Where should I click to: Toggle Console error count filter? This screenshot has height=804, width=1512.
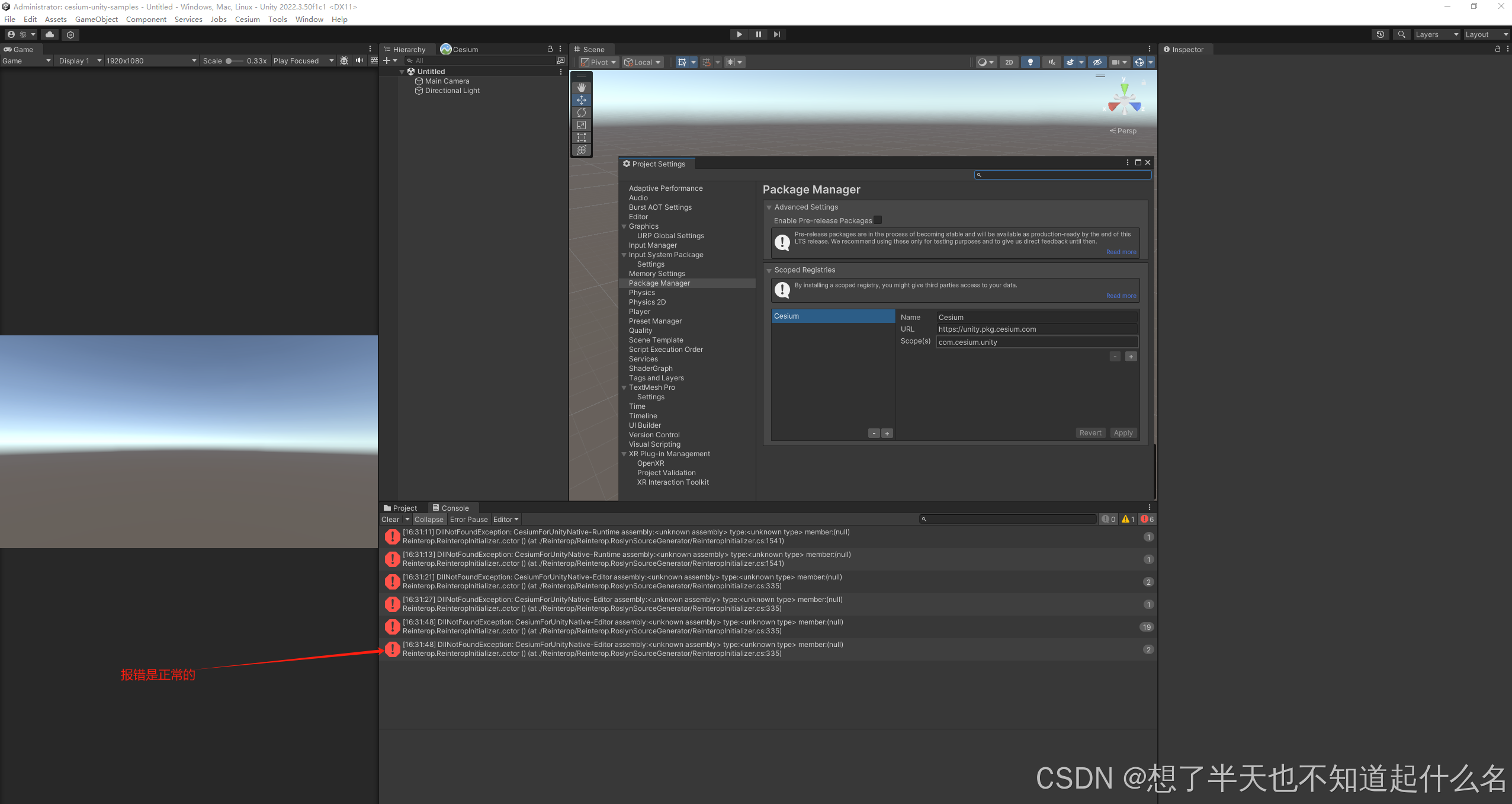click(1147, 520)
